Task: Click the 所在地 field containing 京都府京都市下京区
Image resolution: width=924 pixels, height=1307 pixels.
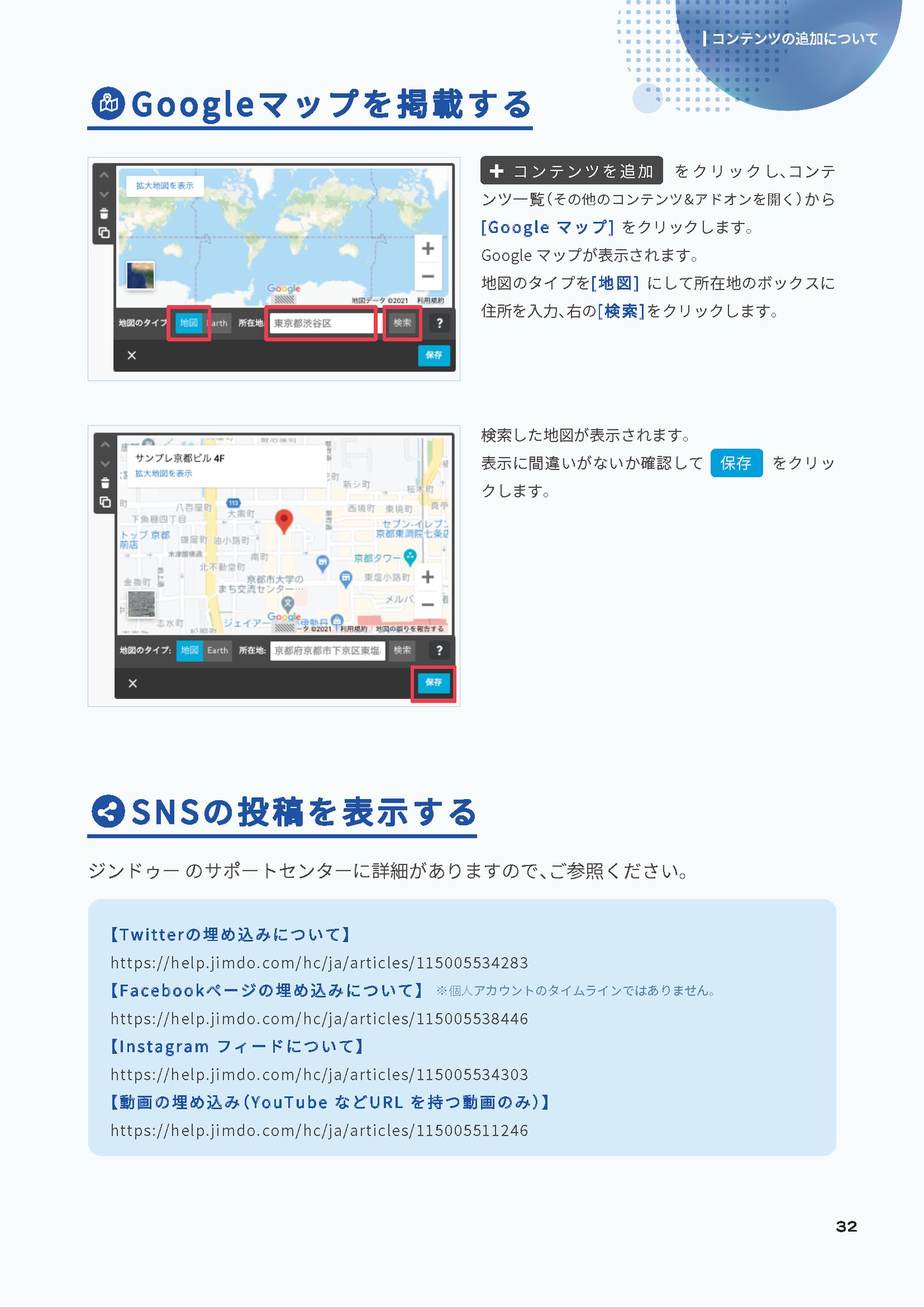Action: (x=327, y=650)
